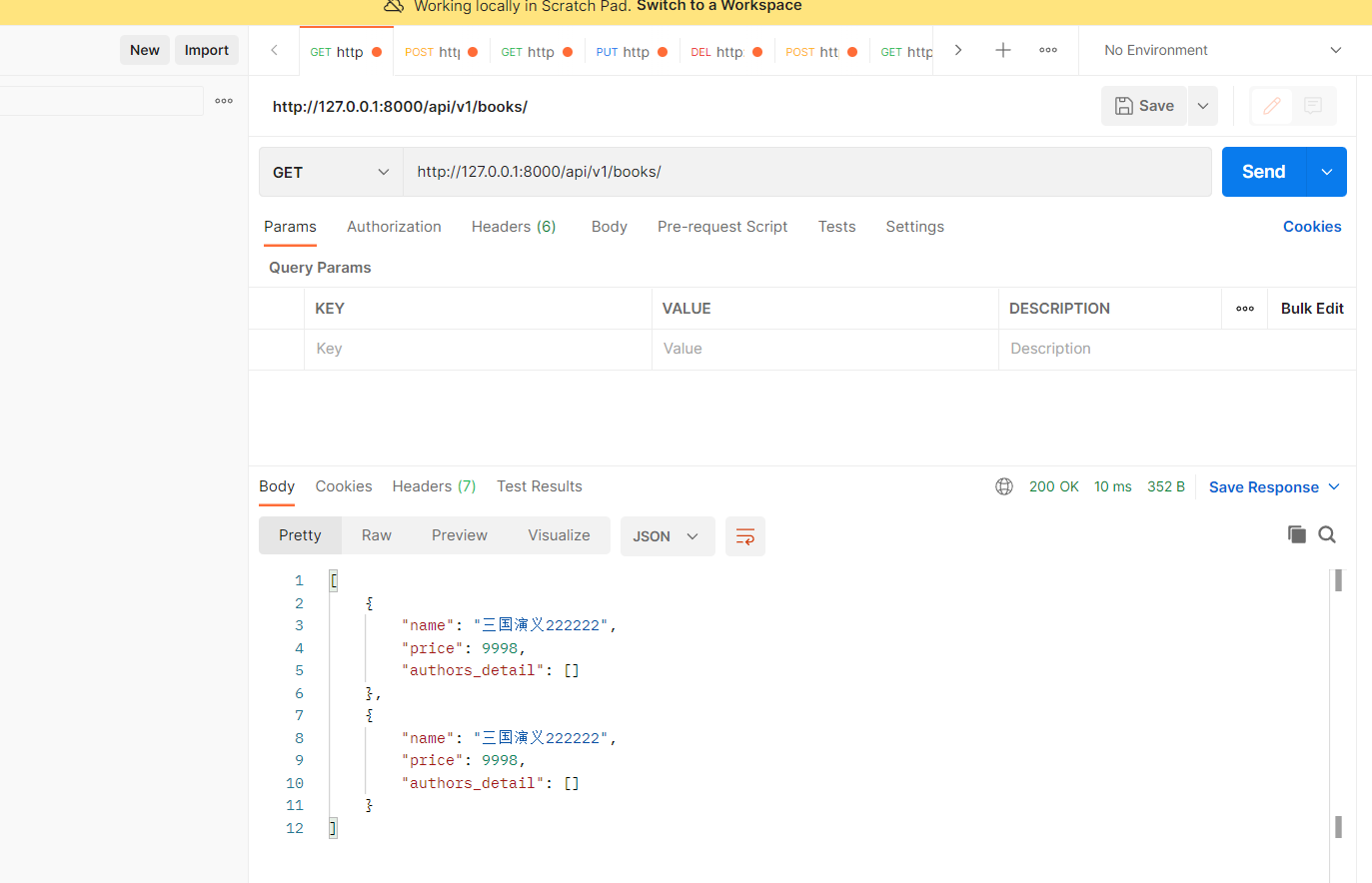Open query params column options dots
The image size is (1372, 883).
pyautogui.click(x=1245, y=309)
